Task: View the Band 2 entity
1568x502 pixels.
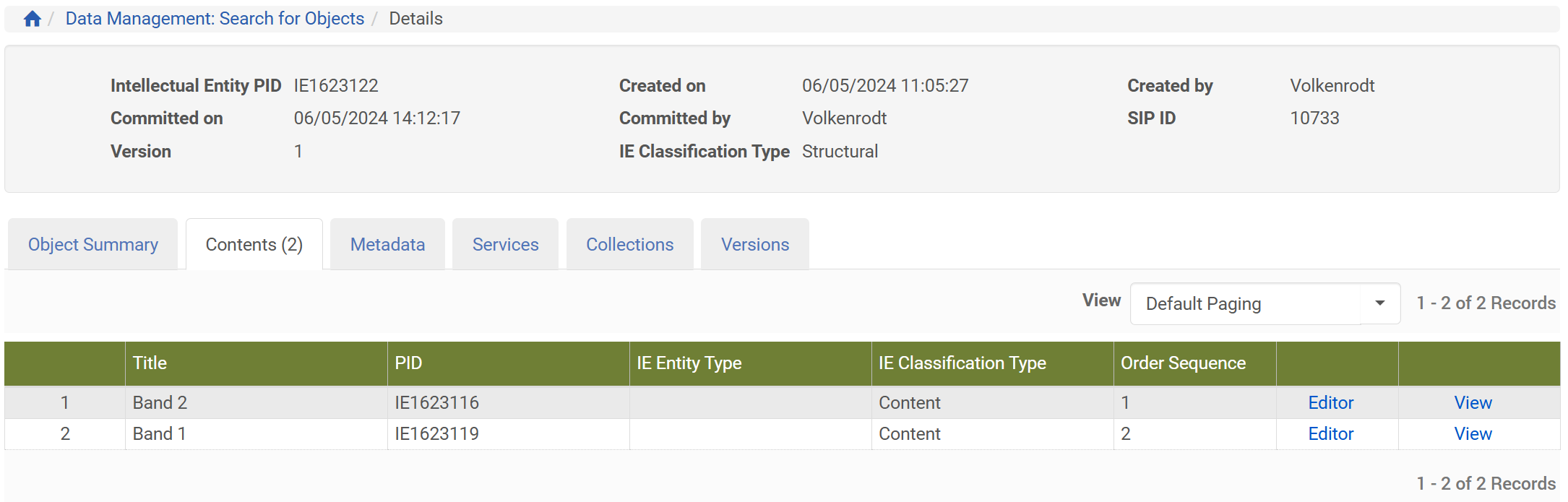Action: [x=1473, y=403]
